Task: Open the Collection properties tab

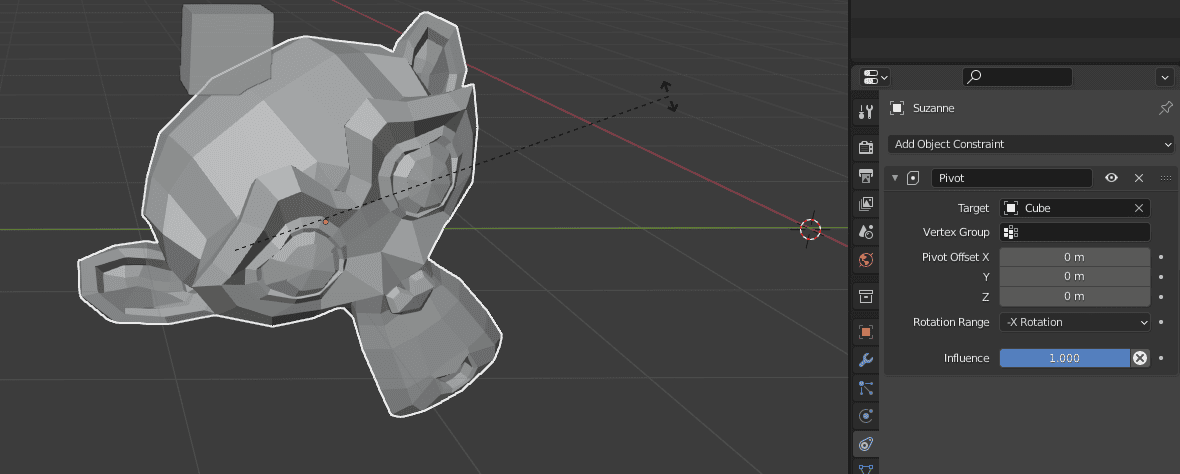Action: click(865, 296)
